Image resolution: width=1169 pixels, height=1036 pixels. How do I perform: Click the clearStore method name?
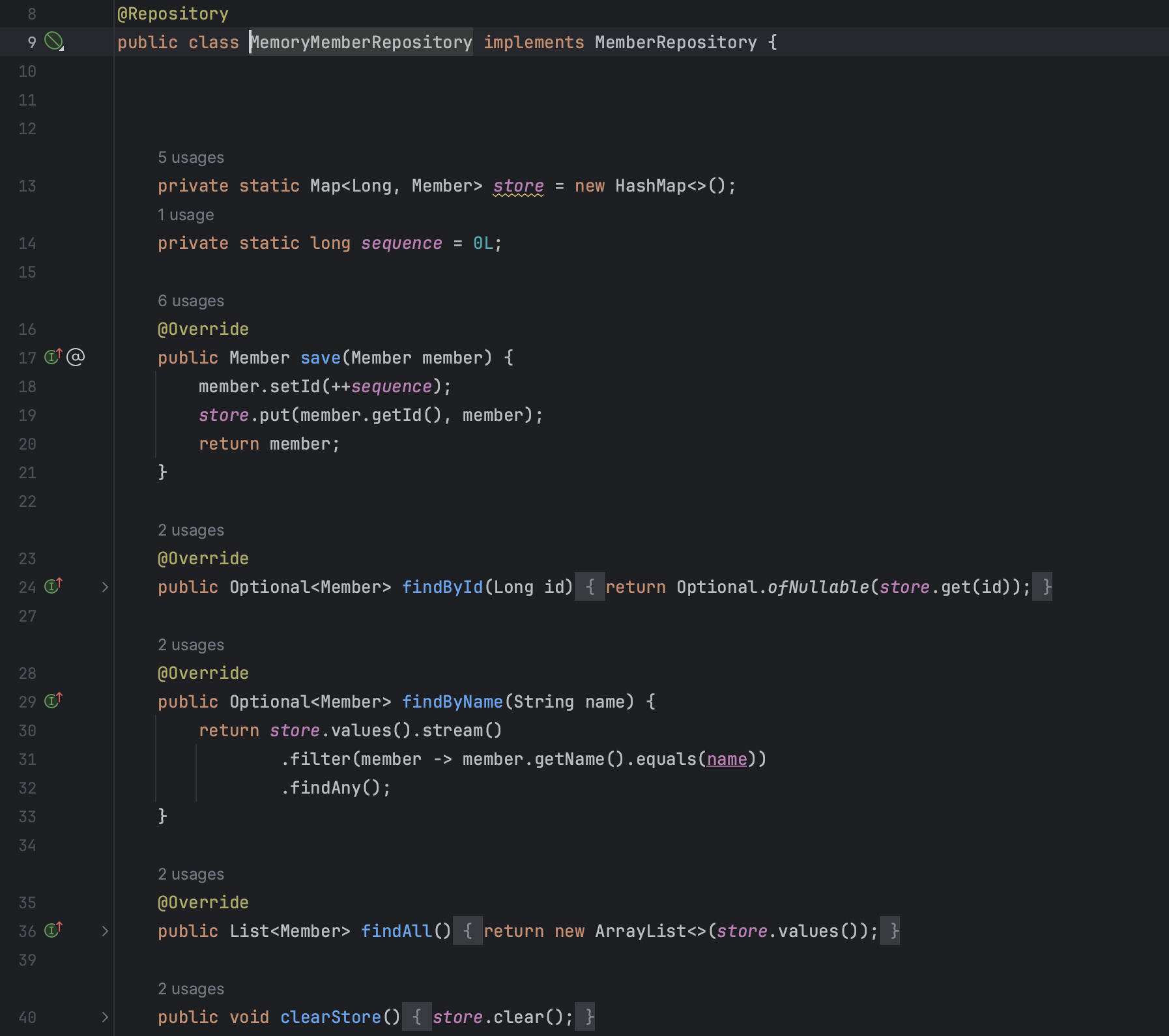point(331,1018)
